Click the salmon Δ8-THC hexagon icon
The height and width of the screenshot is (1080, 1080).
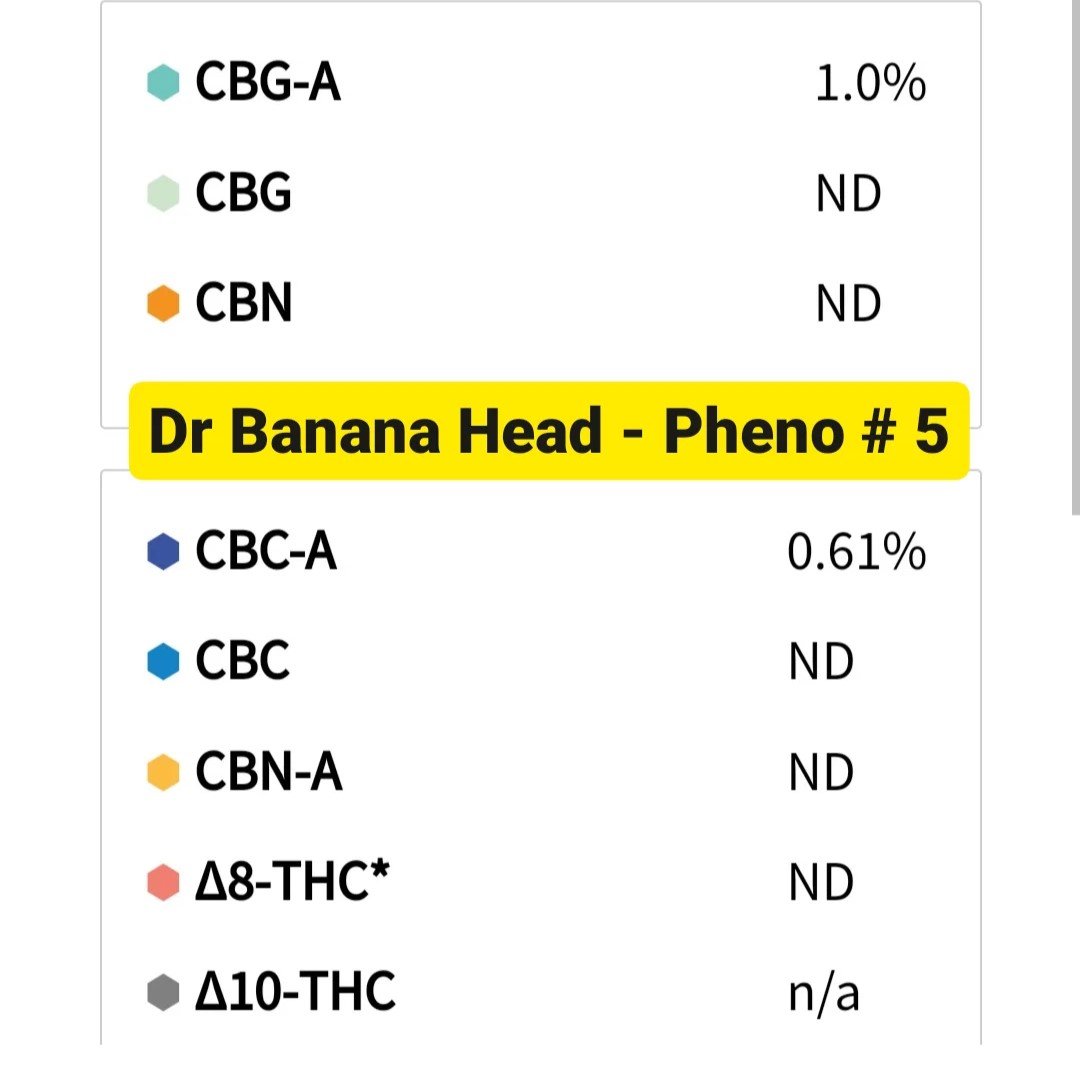click(163, 883)
